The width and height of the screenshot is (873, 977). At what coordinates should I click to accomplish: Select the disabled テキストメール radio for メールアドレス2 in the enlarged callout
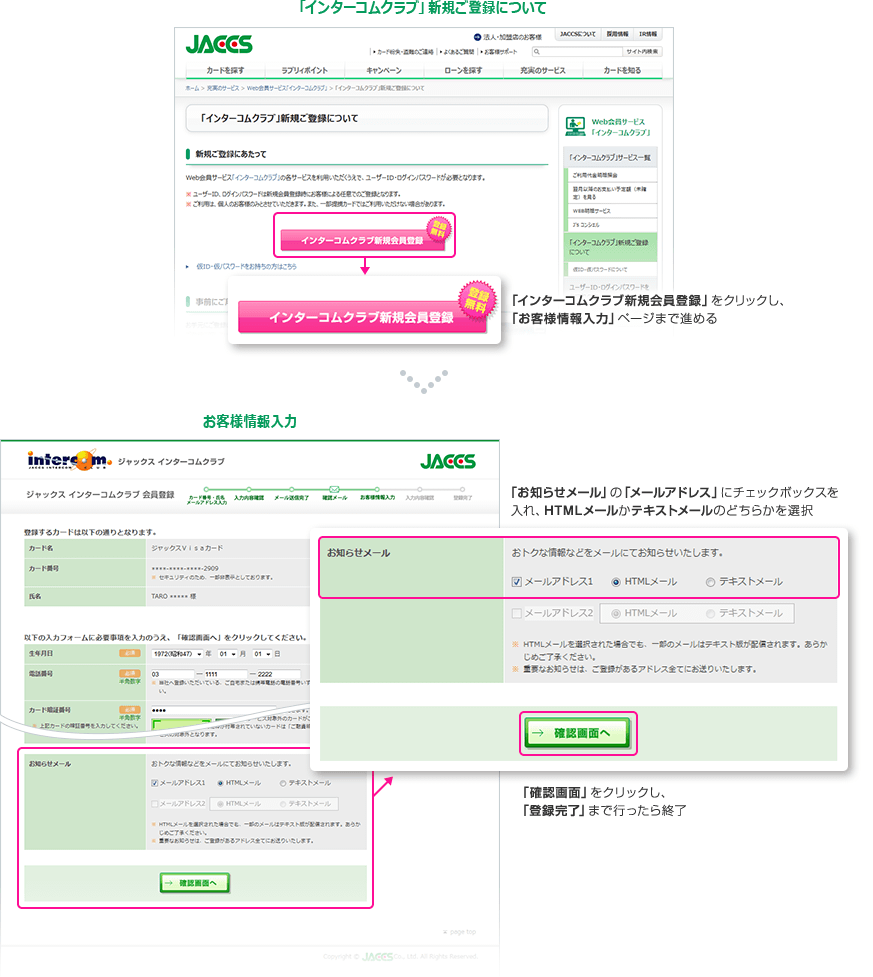710,614
